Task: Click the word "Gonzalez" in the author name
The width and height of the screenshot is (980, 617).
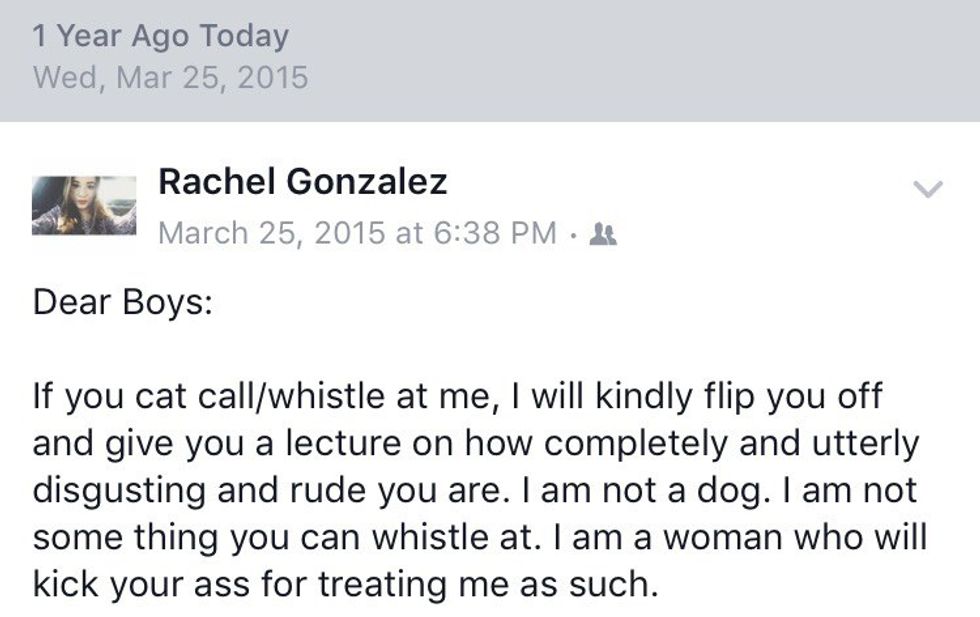Action: (367, 181)
